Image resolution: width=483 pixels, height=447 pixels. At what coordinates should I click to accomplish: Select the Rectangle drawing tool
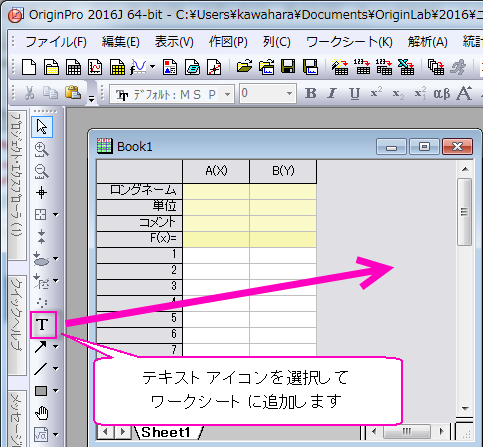41,391
